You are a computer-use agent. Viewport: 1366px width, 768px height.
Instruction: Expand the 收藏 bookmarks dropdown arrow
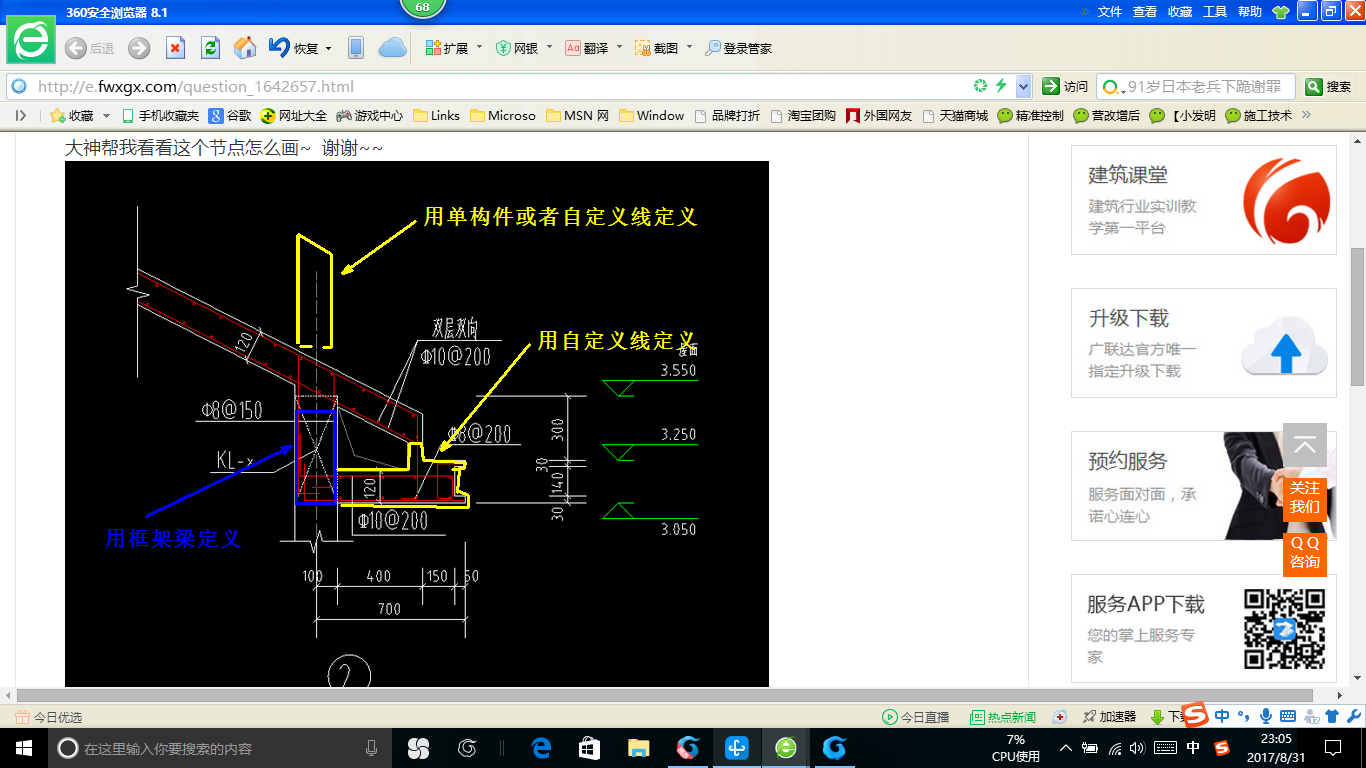click(107, 116)
